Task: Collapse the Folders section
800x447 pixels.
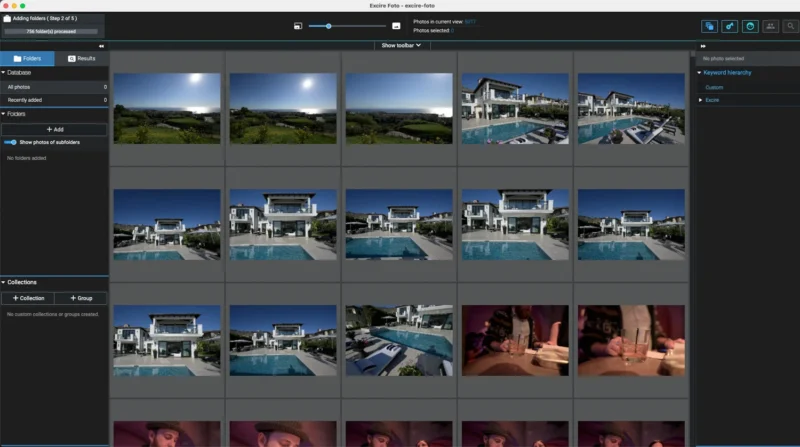Action: pyautogui.click(x=4, y=114)
